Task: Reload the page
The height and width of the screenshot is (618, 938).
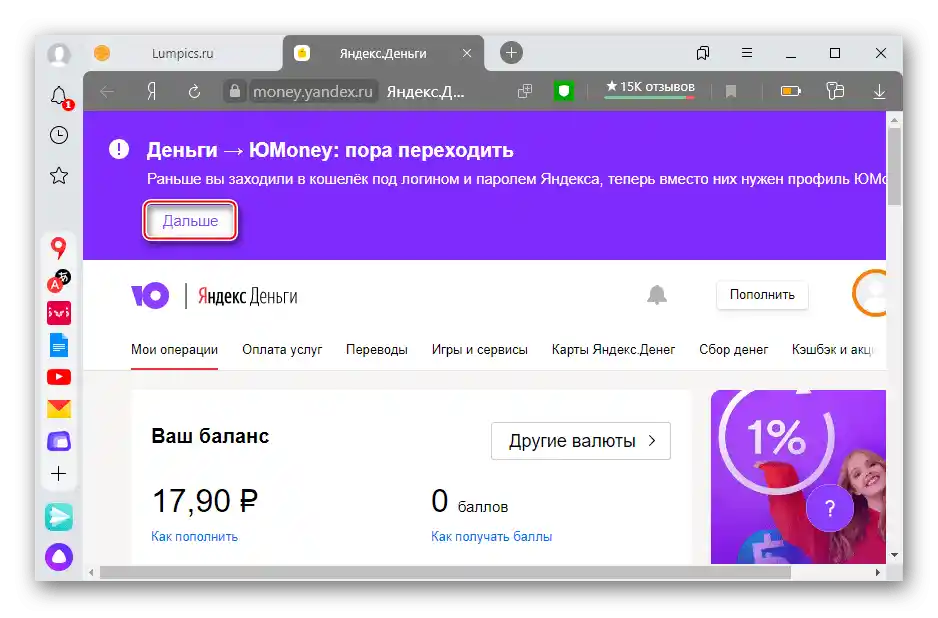Action: coord(194,92)
